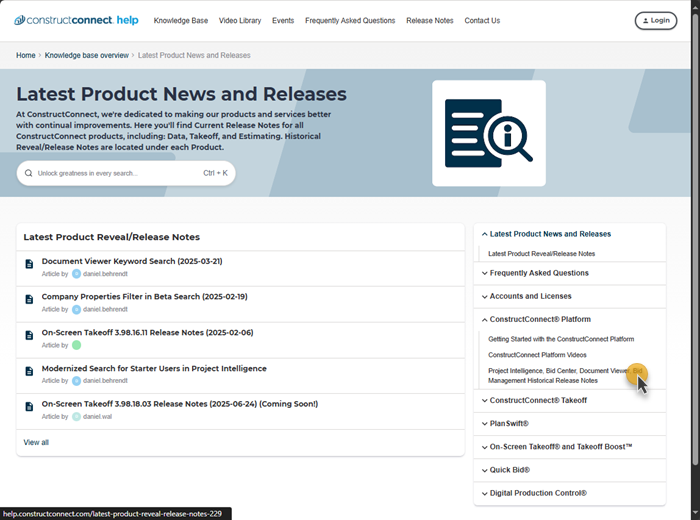Image resolution: width=700 pixels, height=520 pixels.
Task: Click green author avatar on Takeoff 3.98.16.11 row
Action: (x=76, y=345)
